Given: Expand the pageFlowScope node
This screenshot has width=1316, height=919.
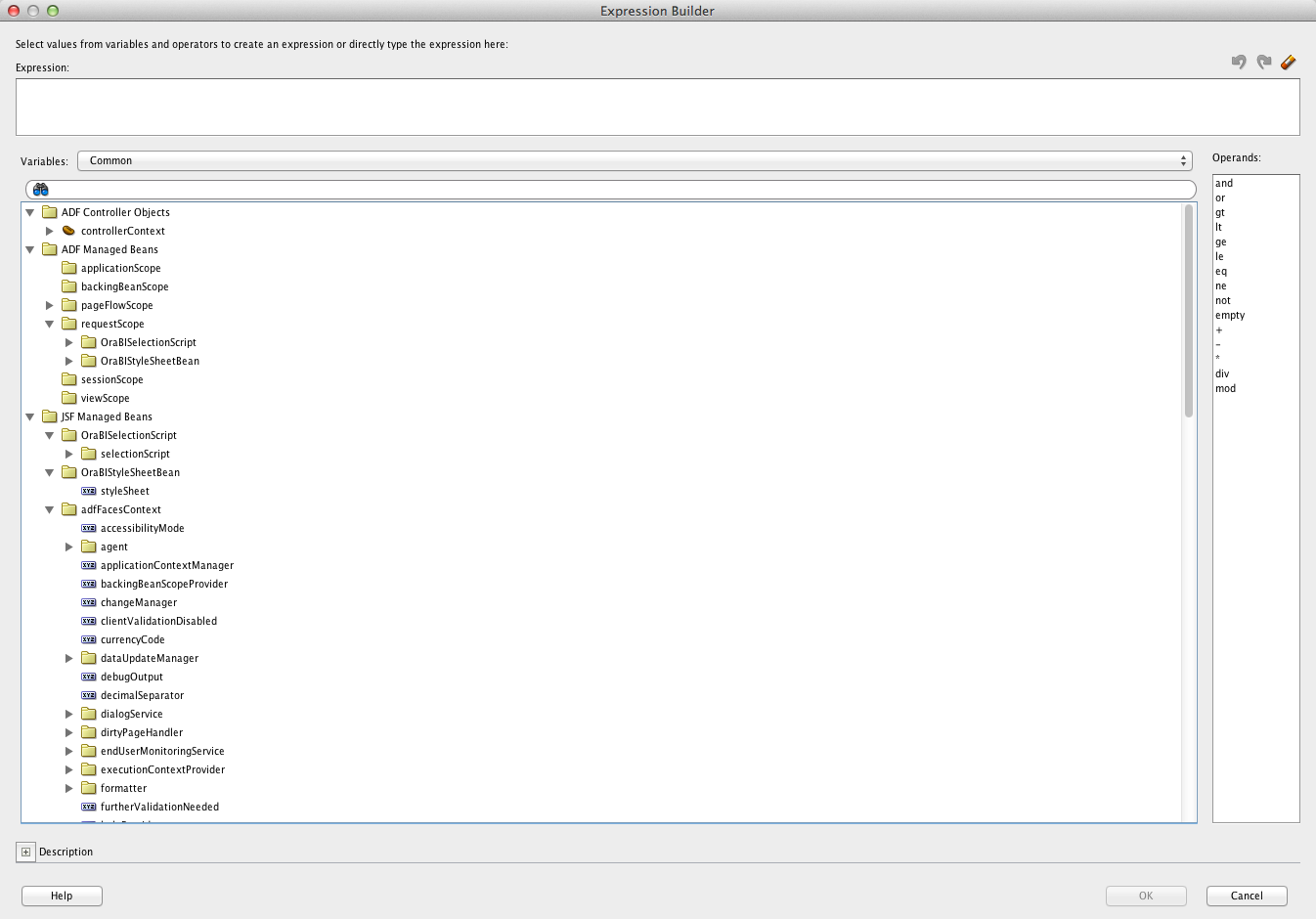Looking at the screenshot, I should (x=50, y=305).
